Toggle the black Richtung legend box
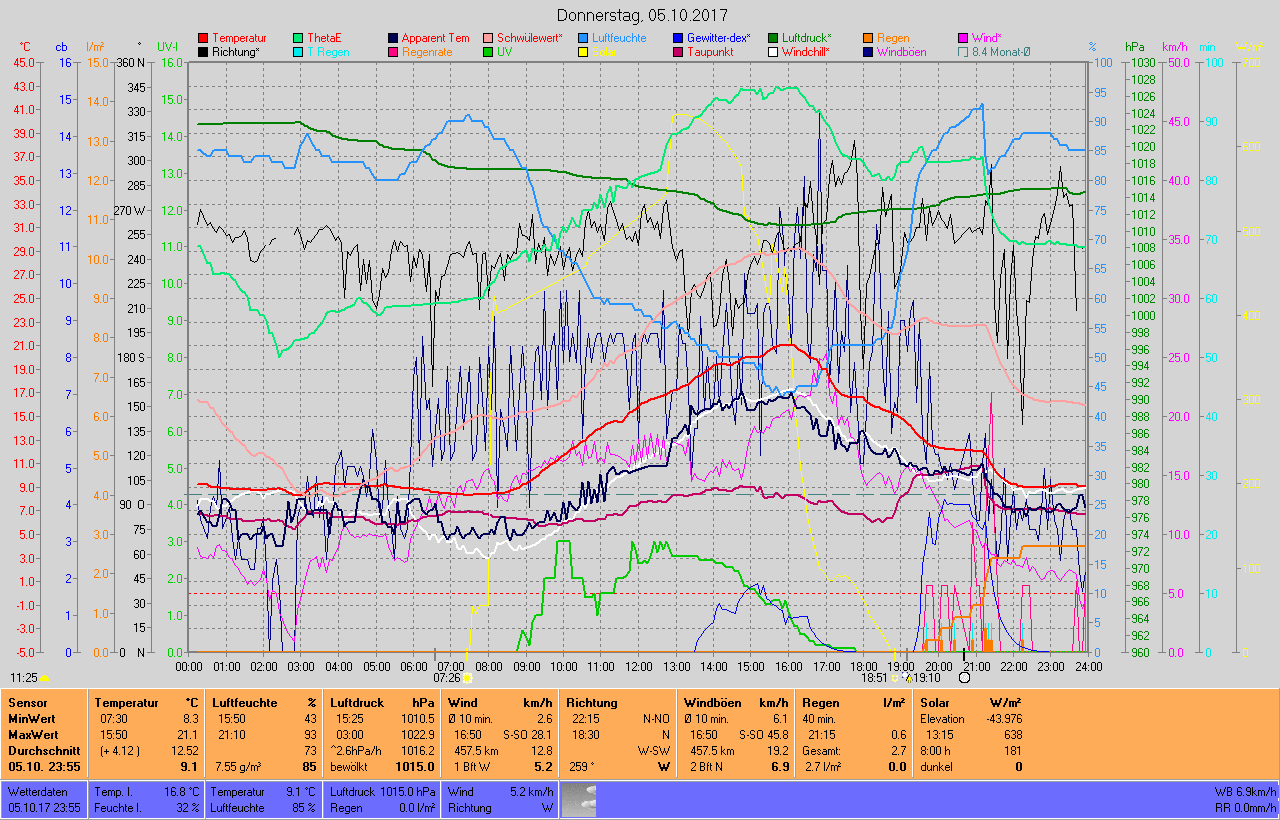The width and height of the screenshot is (1280, 820). [x=204, y=52]
